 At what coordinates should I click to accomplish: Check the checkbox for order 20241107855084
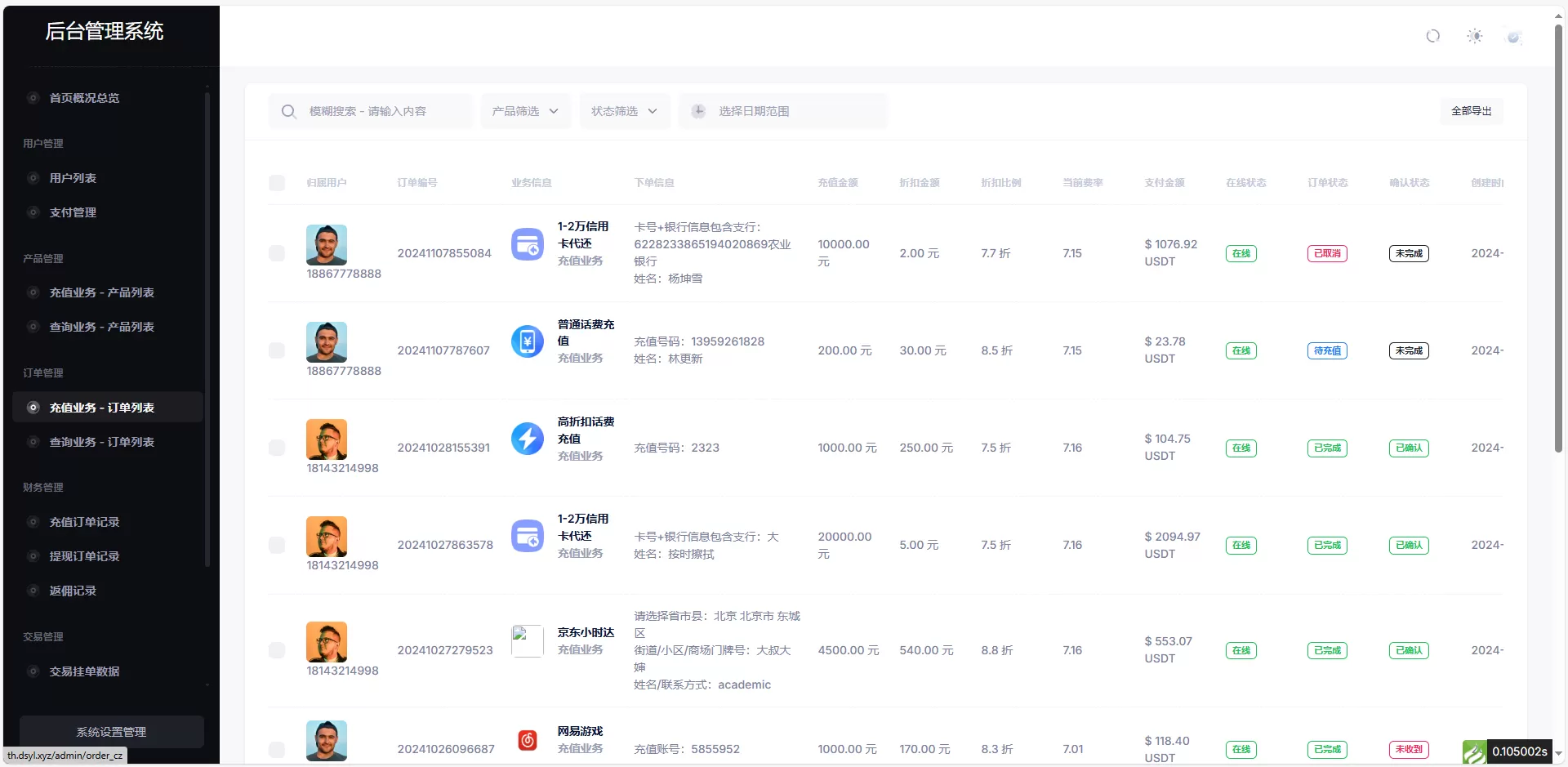(x=277, y=253)
